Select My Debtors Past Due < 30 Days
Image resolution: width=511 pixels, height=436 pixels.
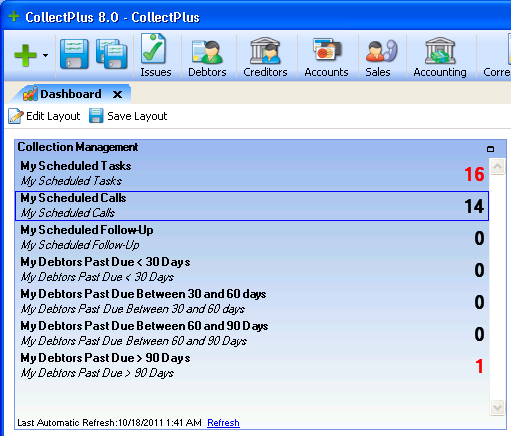click(252, 269)
